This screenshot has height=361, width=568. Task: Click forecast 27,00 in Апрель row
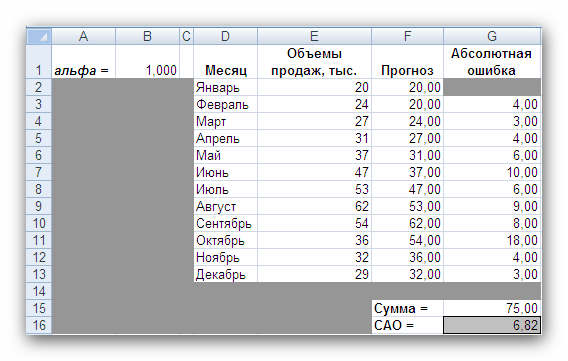click(x=408, y=138)
